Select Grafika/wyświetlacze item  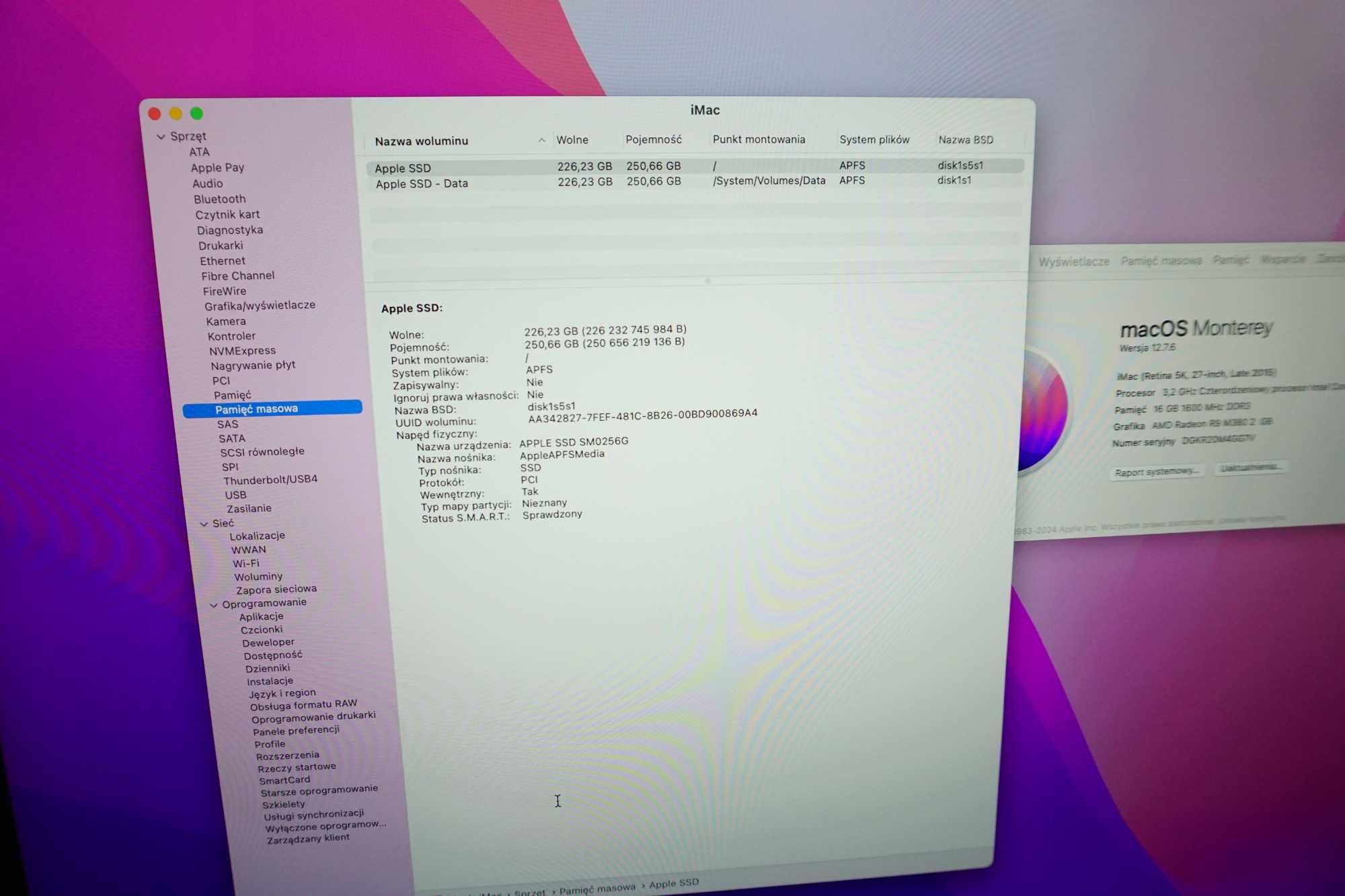[260, 305]
